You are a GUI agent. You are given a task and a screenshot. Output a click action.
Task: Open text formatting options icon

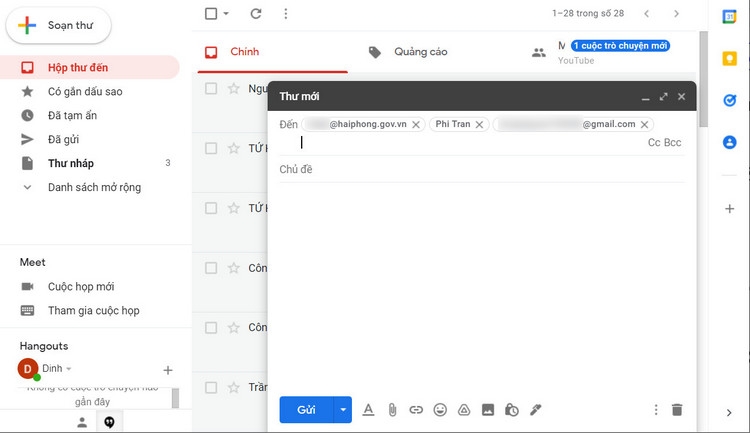coord(368,410)
